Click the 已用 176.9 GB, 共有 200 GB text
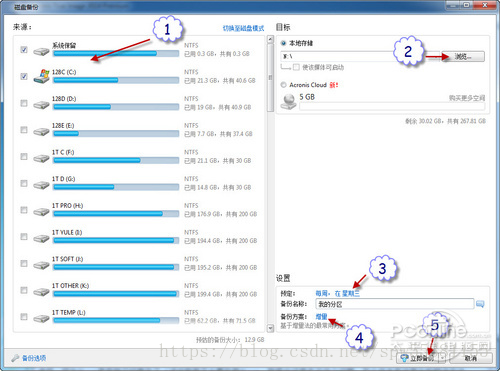 (221, 214)
